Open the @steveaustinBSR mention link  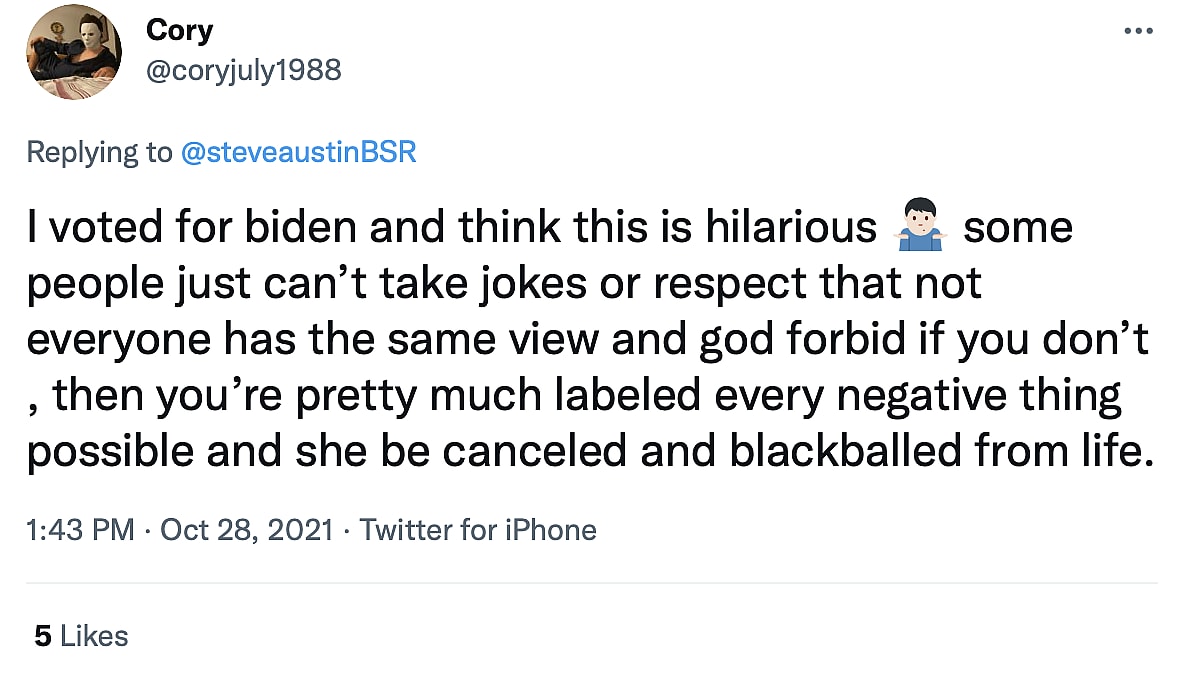297,152
